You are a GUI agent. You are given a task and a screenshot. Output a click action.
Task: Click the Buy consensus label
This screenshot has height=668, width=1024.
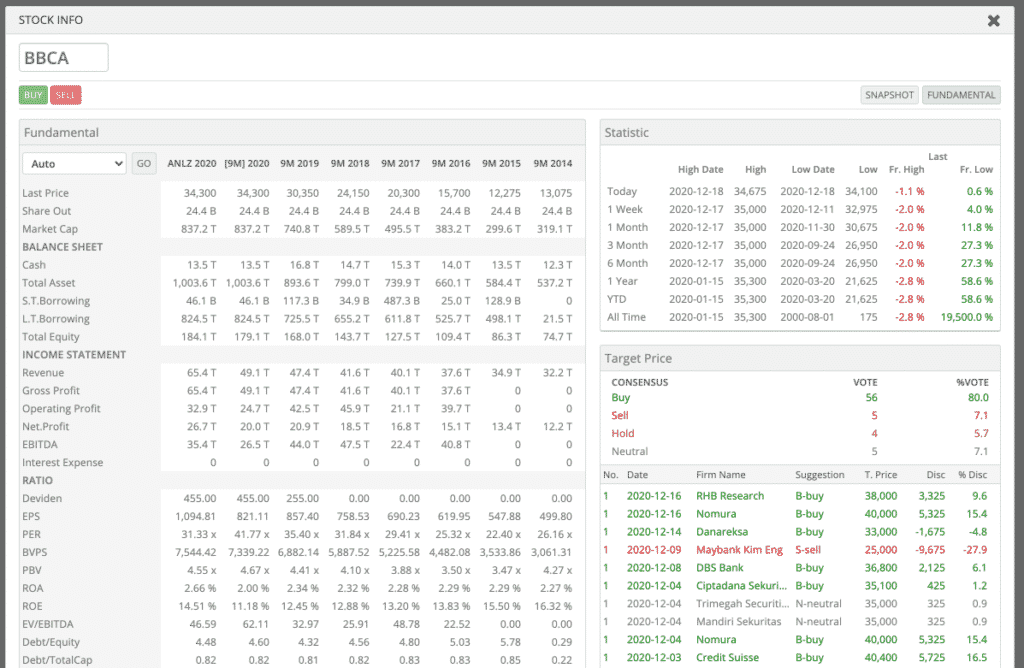coord(621,398)
